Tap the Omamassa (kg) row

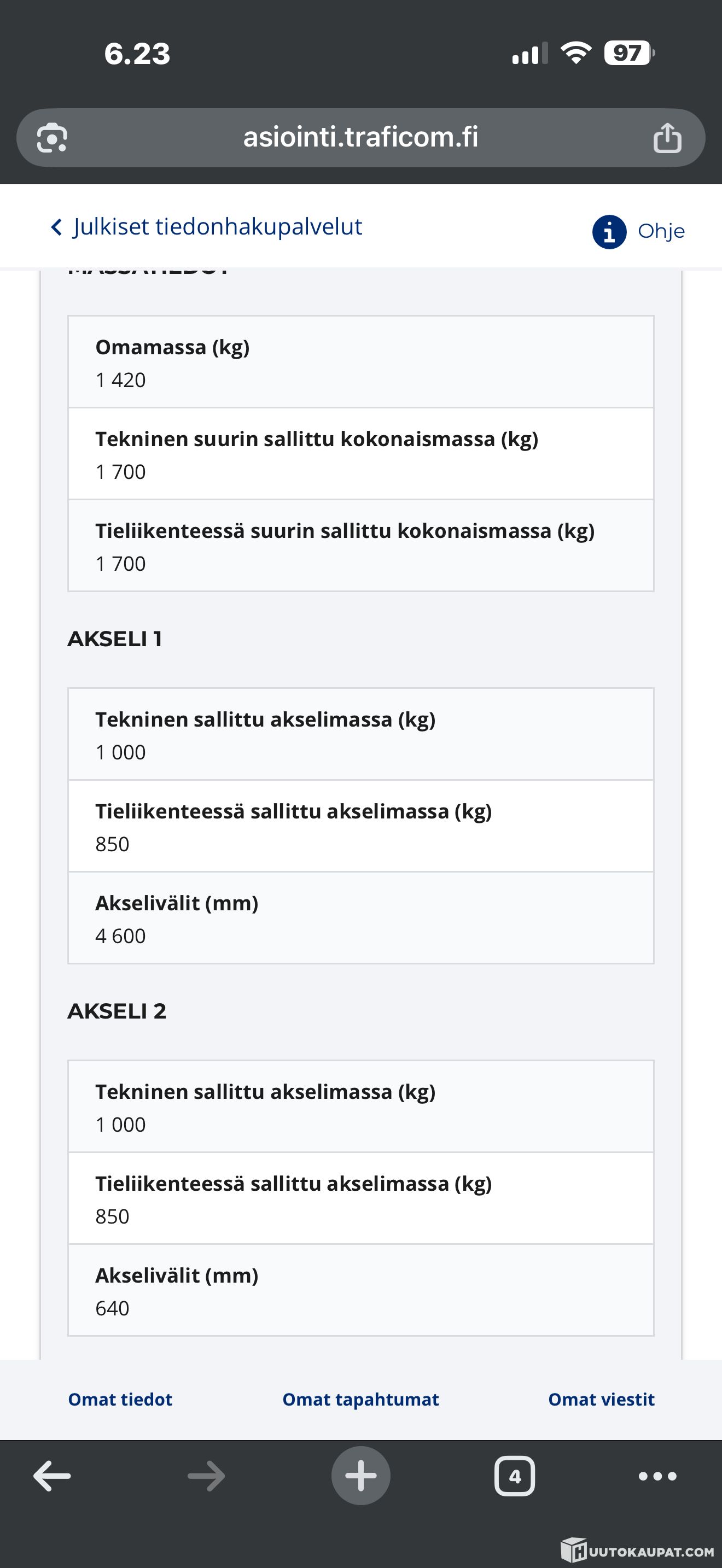tap(360, 362)
